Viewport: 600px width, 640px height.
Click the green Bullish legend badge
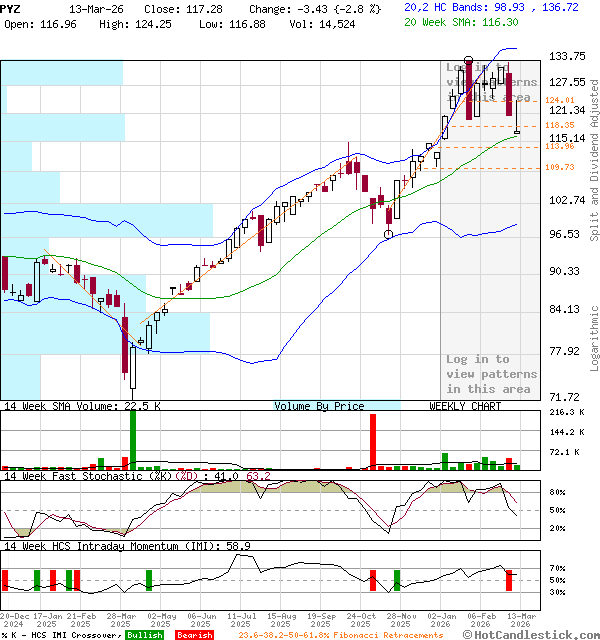144,635
